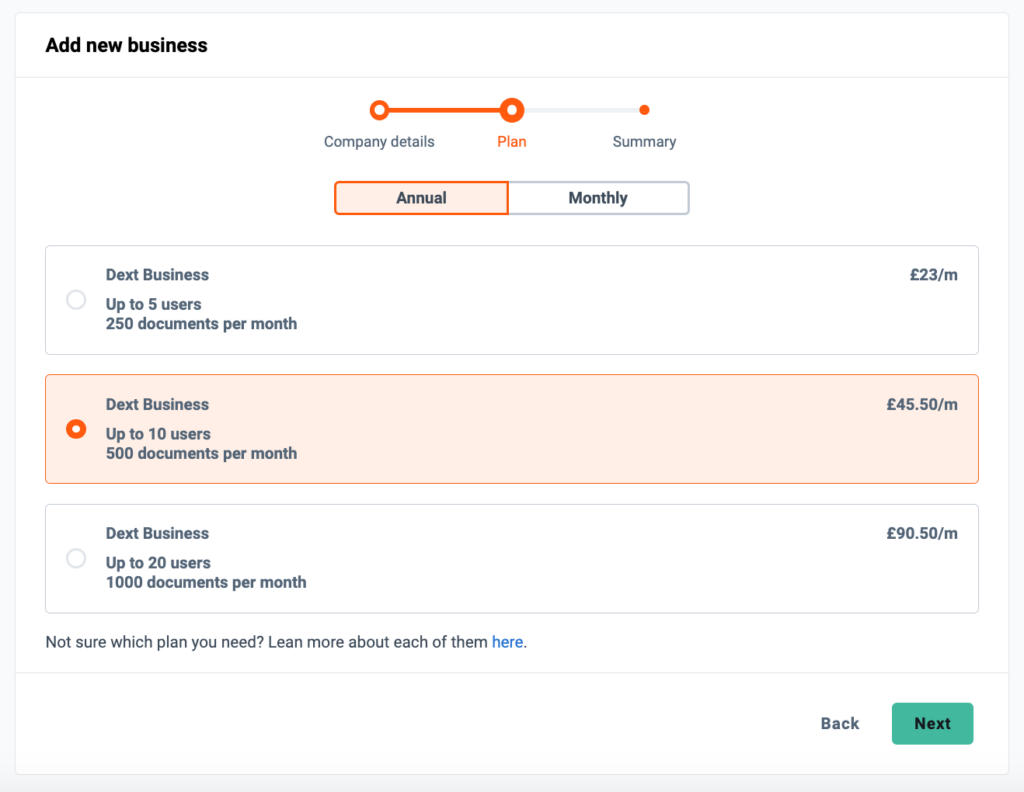Click the £23/m price
This screenshot has width=1024, height=792.
click(x=934, y=275)
